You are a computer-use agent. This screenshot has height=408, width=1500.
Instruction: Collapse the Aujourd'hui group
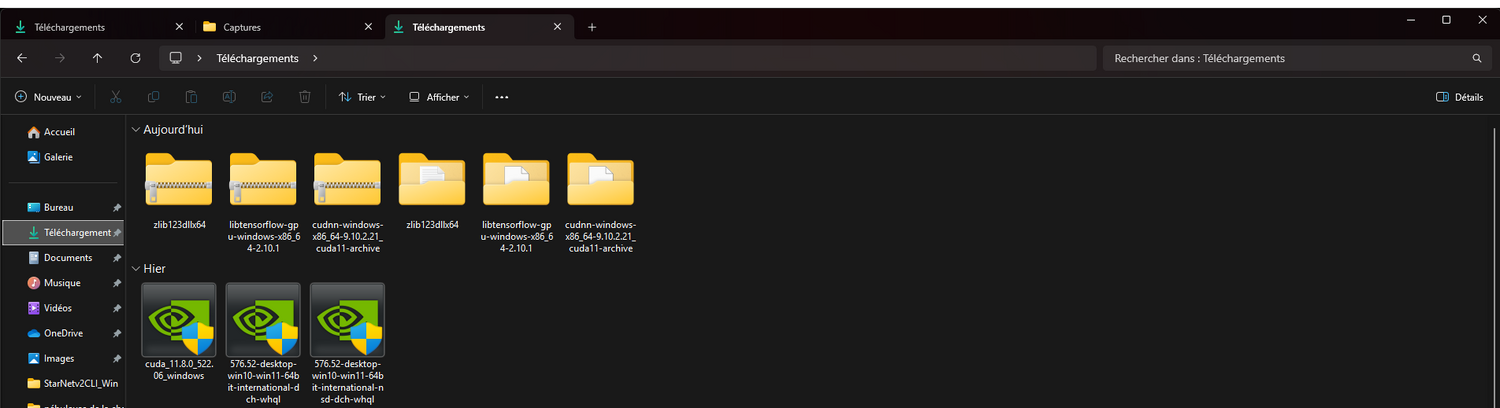135,130
